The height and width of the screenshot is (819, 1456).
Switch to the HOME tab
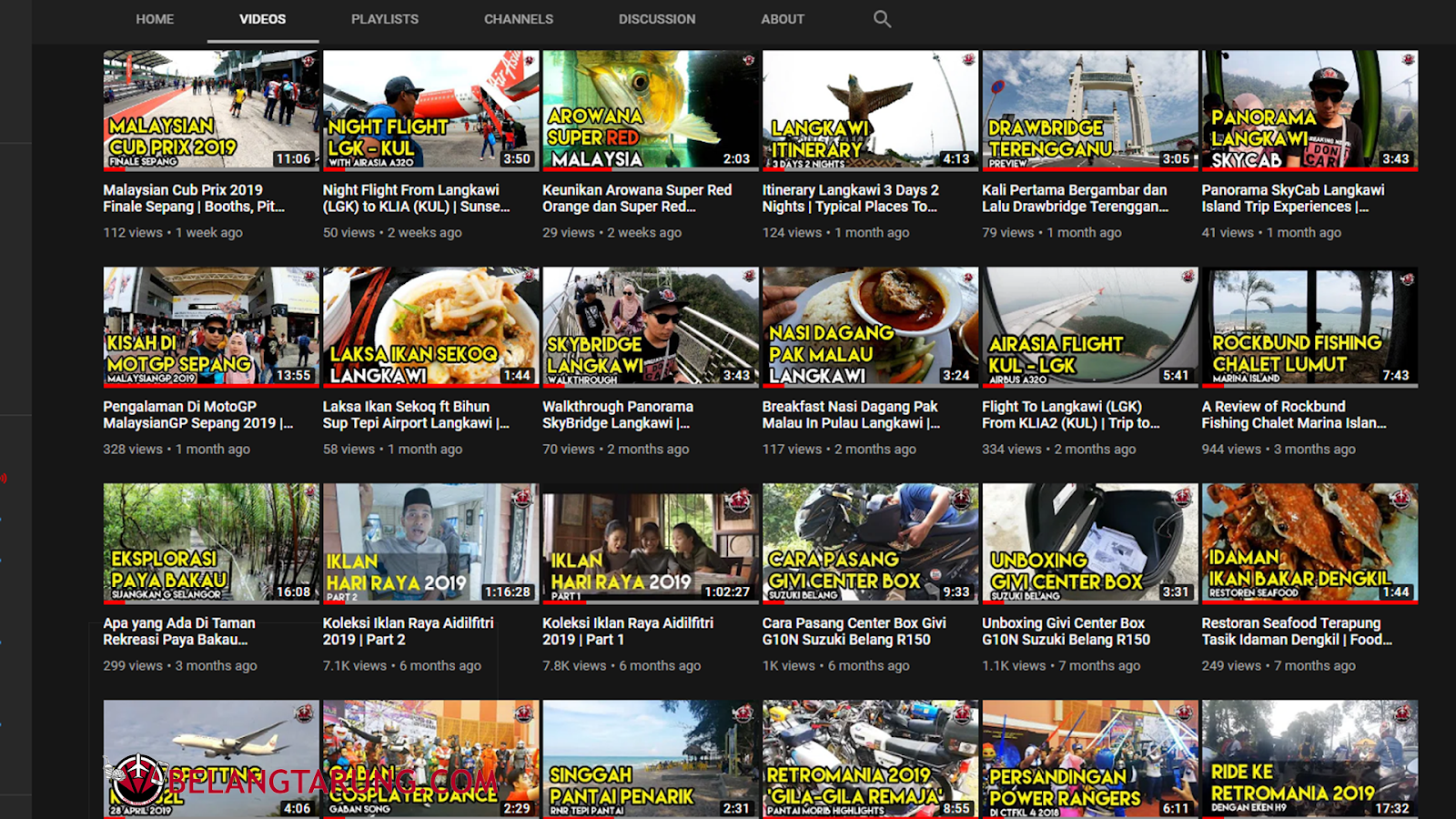click(x=154, y=18)
